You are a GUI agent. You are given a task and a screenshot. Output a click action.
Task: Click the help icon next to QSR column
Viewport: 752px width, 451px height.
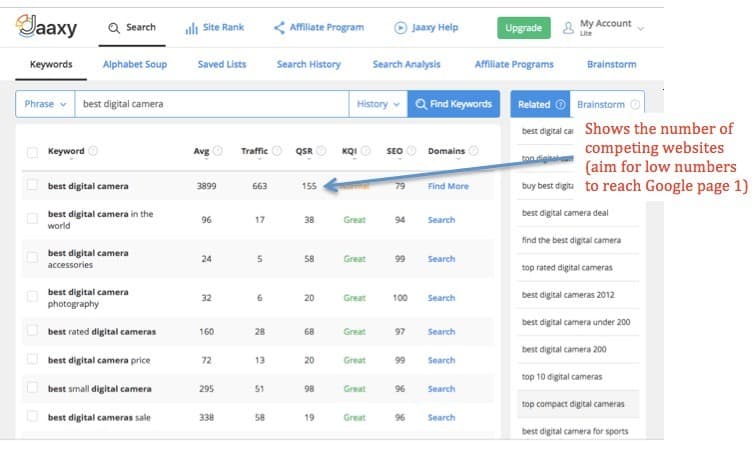coord(321,151)
